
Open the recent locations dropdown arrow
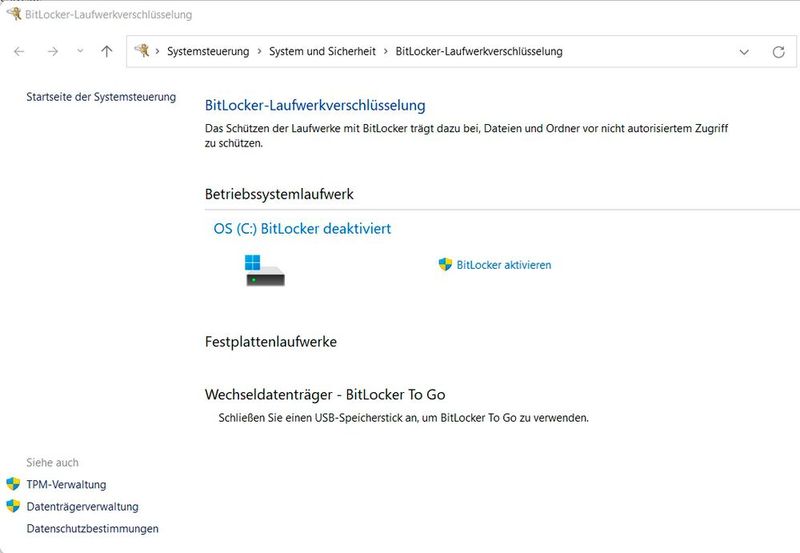click(80, 51)
